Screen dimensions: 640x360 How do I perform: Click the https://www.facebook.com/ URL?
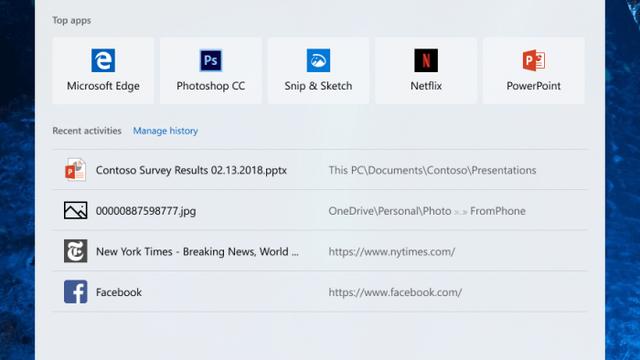click(x=395, y=292)
